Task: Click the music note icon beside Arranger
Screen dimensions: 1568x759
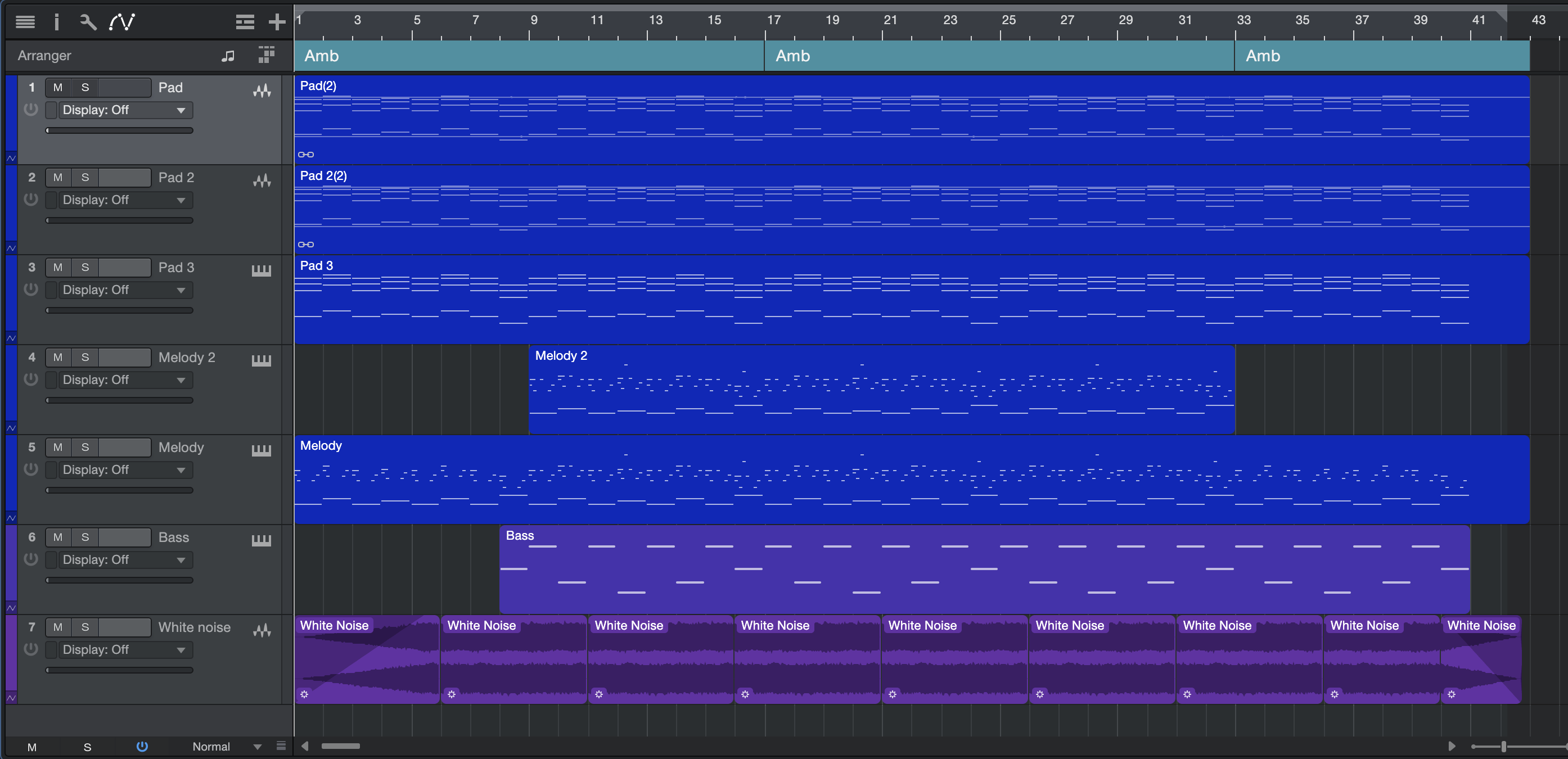Action: tap(228, 56)
